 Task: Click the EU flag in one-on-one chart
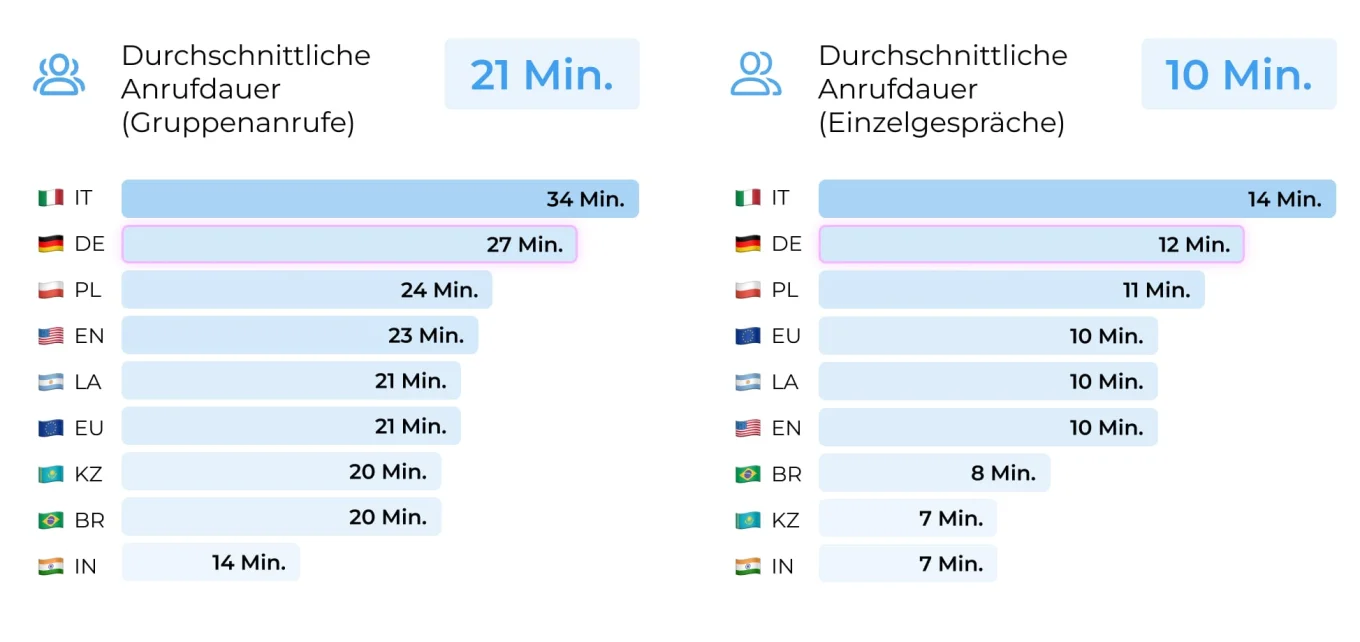point(748,336)
